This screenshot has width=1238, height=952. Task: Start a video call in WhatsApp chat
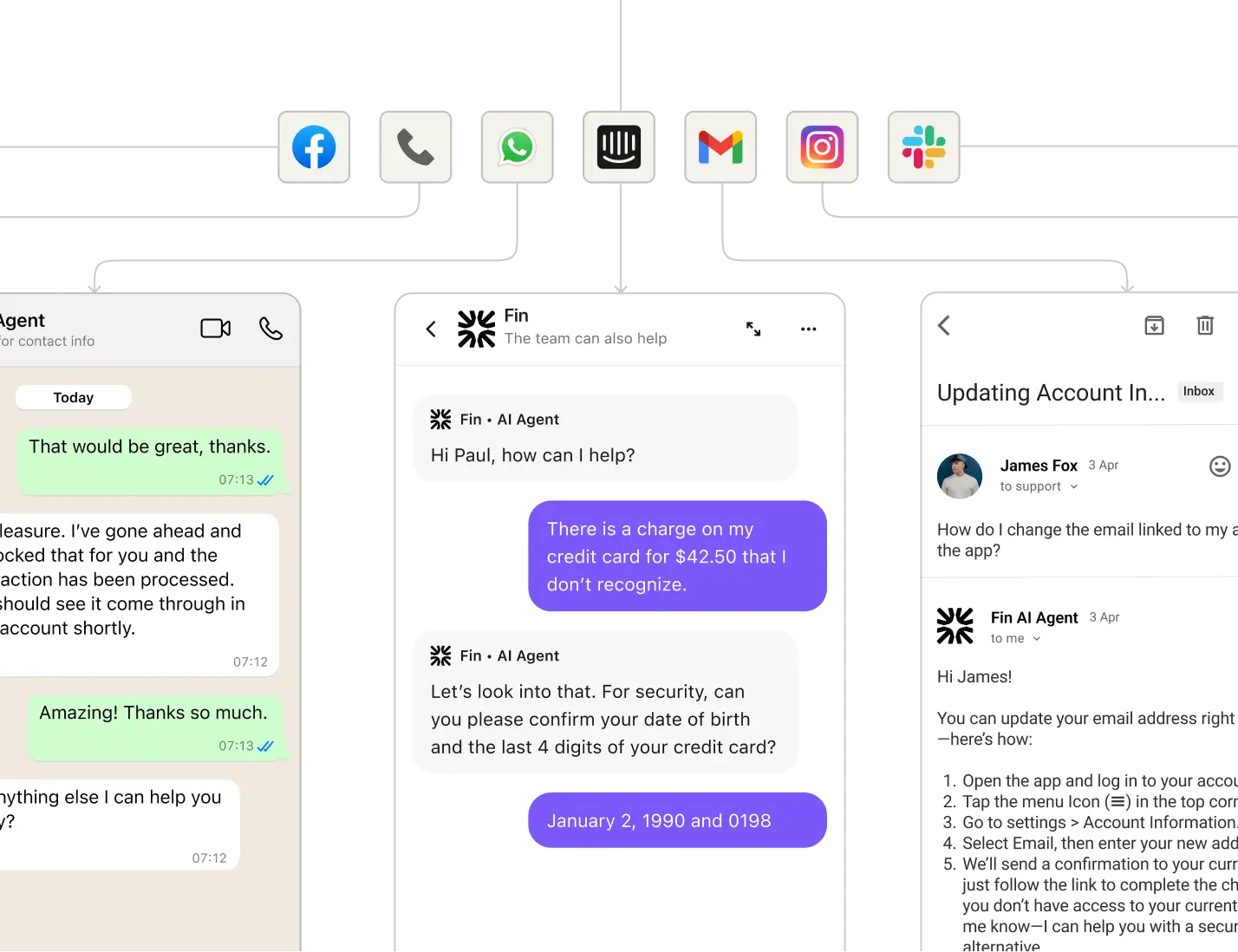(216, 329)
